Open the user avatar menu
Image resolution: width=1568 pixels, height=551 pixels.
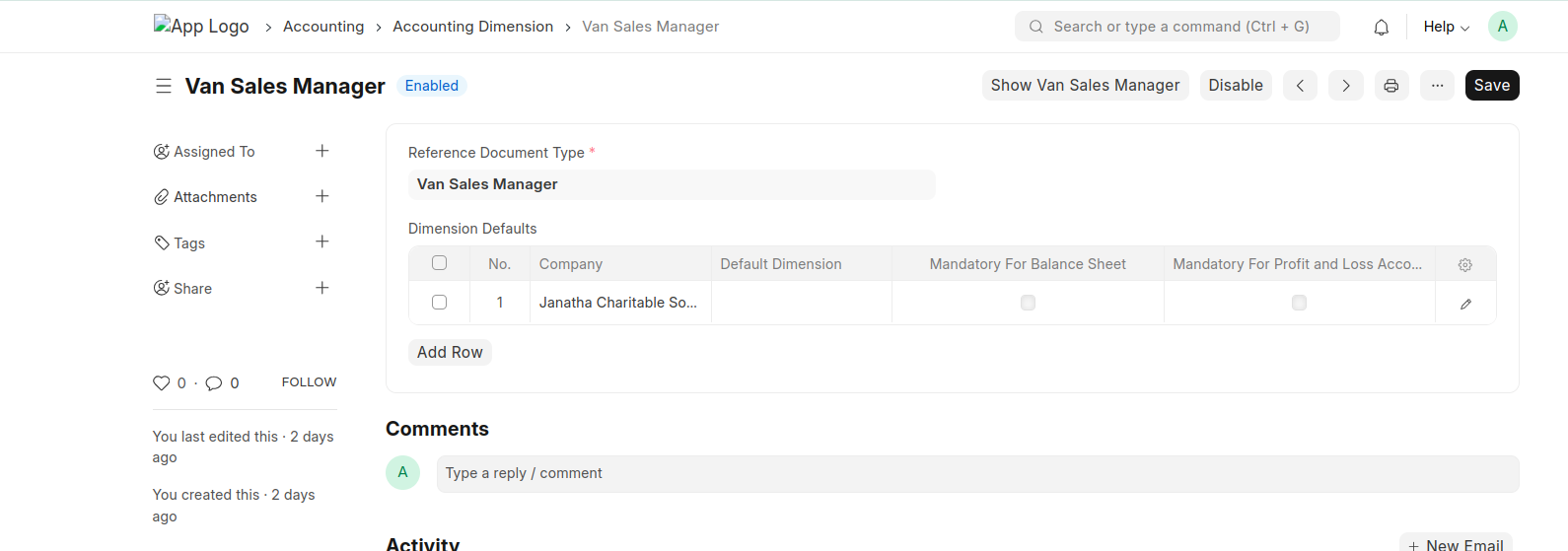click(1502, 27)
